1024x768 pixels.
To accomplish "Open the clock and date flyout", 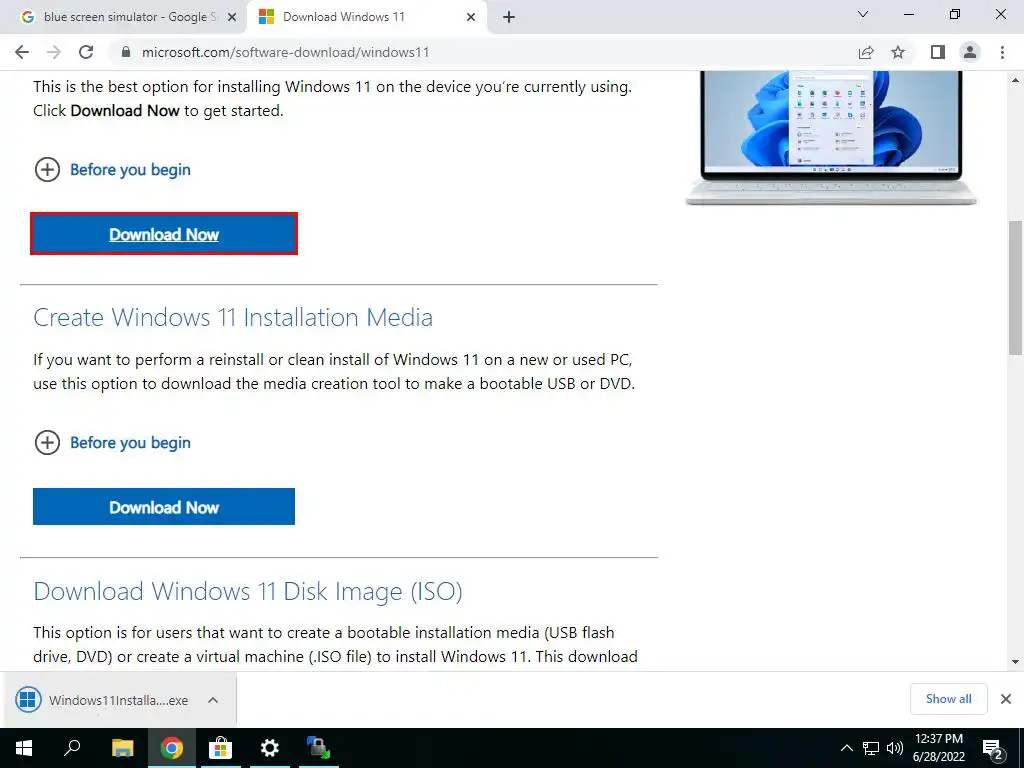I will click(938, 748).
